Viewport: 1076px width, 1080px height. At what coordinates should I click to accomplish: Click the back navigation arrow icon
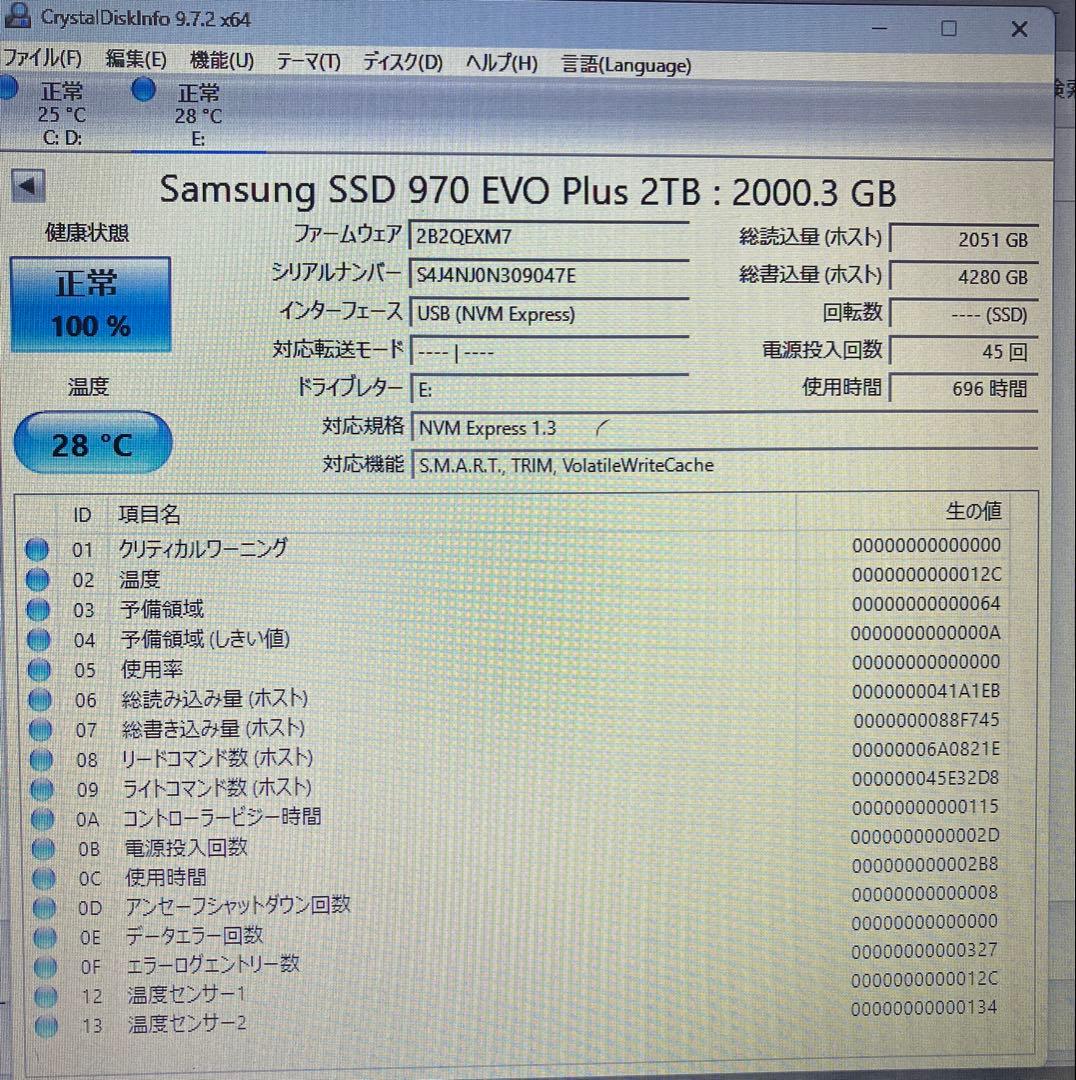click(28, 186)
